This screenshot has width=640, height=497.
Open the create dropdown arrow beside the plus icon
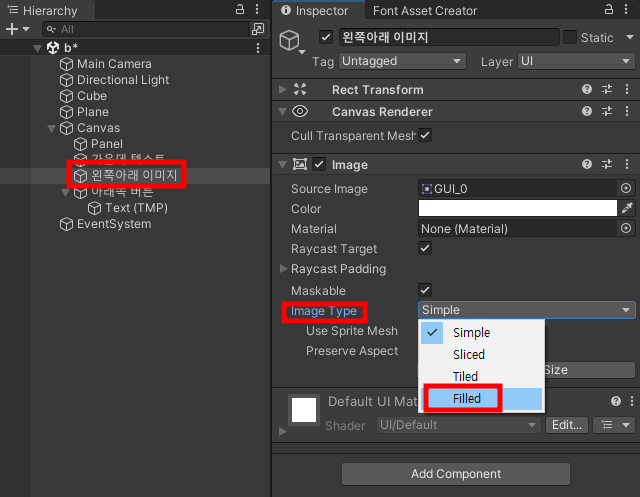click(x=26, y=29)
